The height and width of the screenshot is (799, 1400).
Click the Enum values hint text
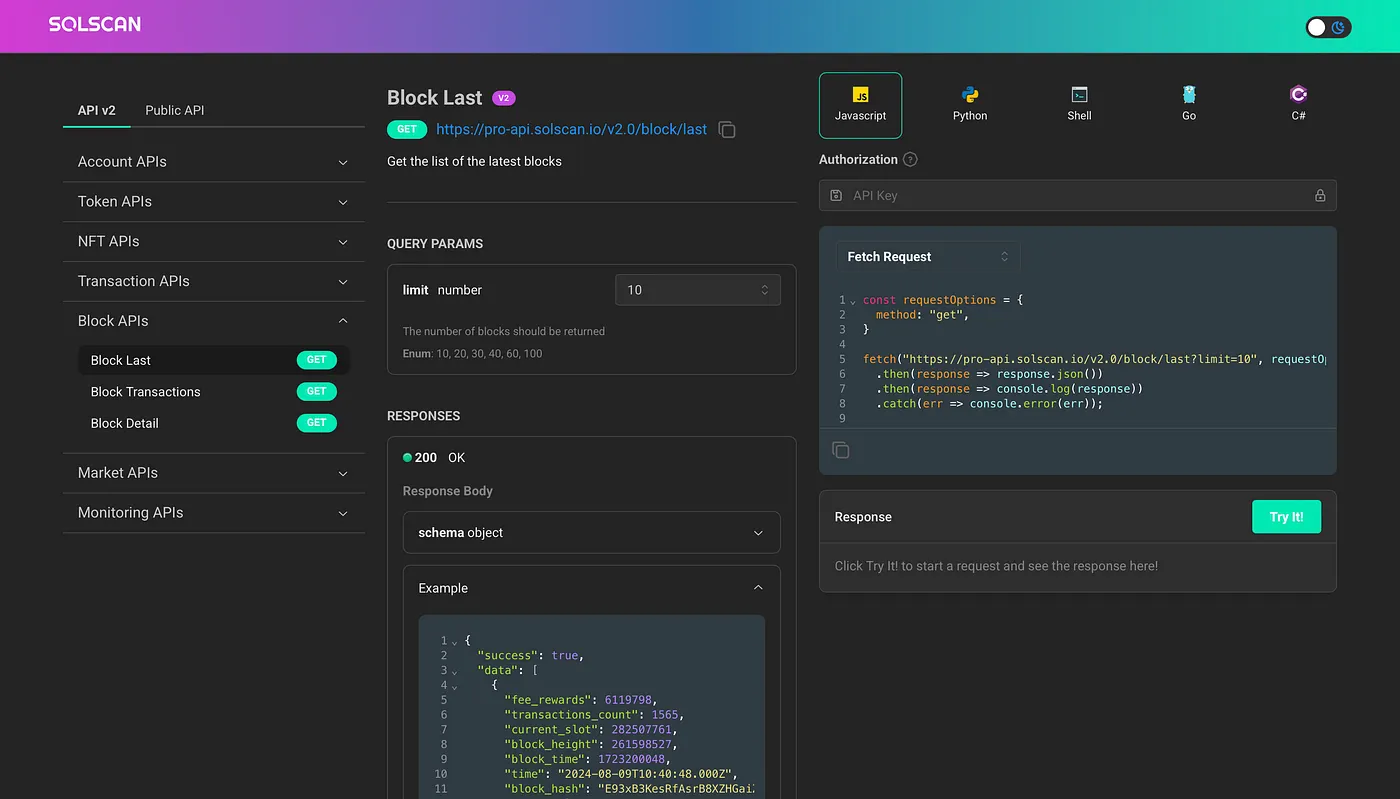click(x=473, y=354)
